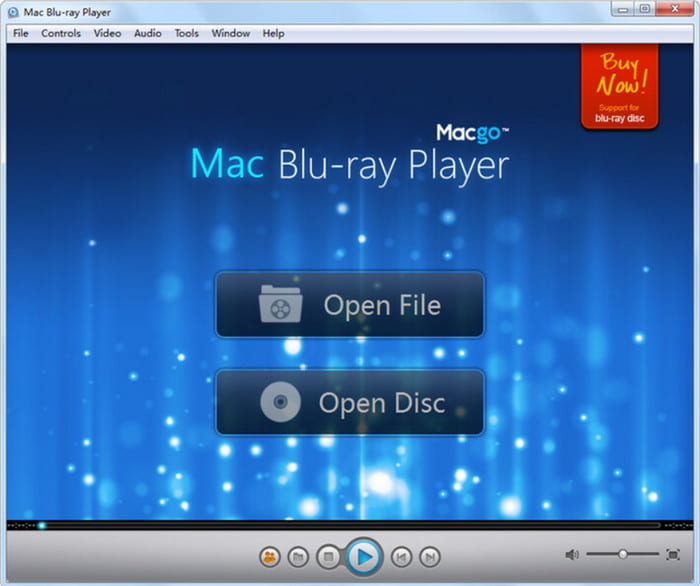Skip to the next chapter

[x=430, y=557]
